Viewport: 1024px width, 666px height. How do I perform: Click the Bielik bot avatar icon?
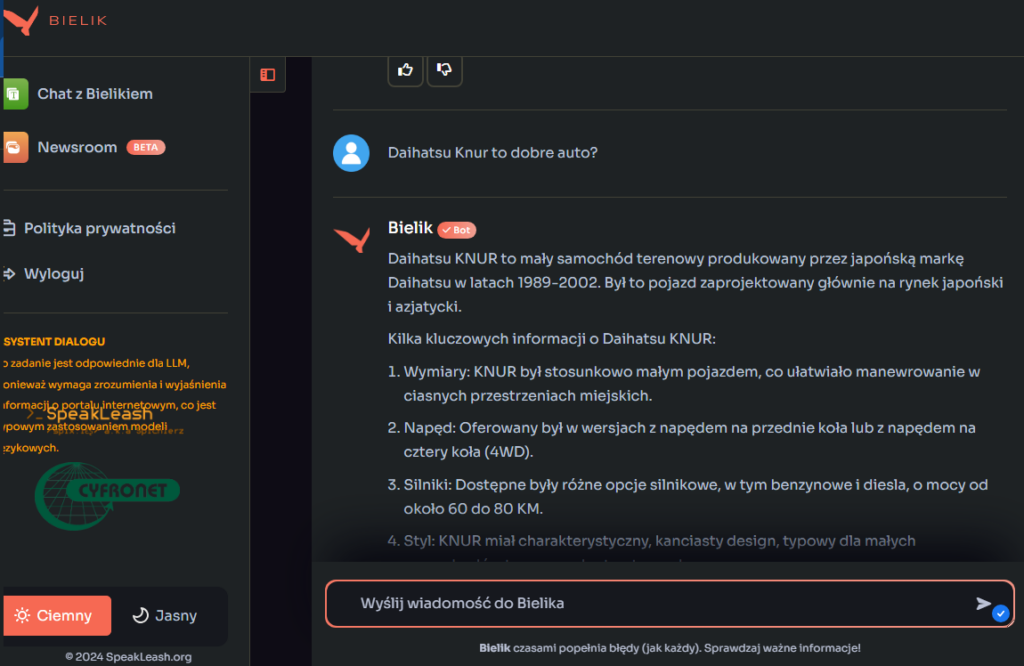[351, 240]
